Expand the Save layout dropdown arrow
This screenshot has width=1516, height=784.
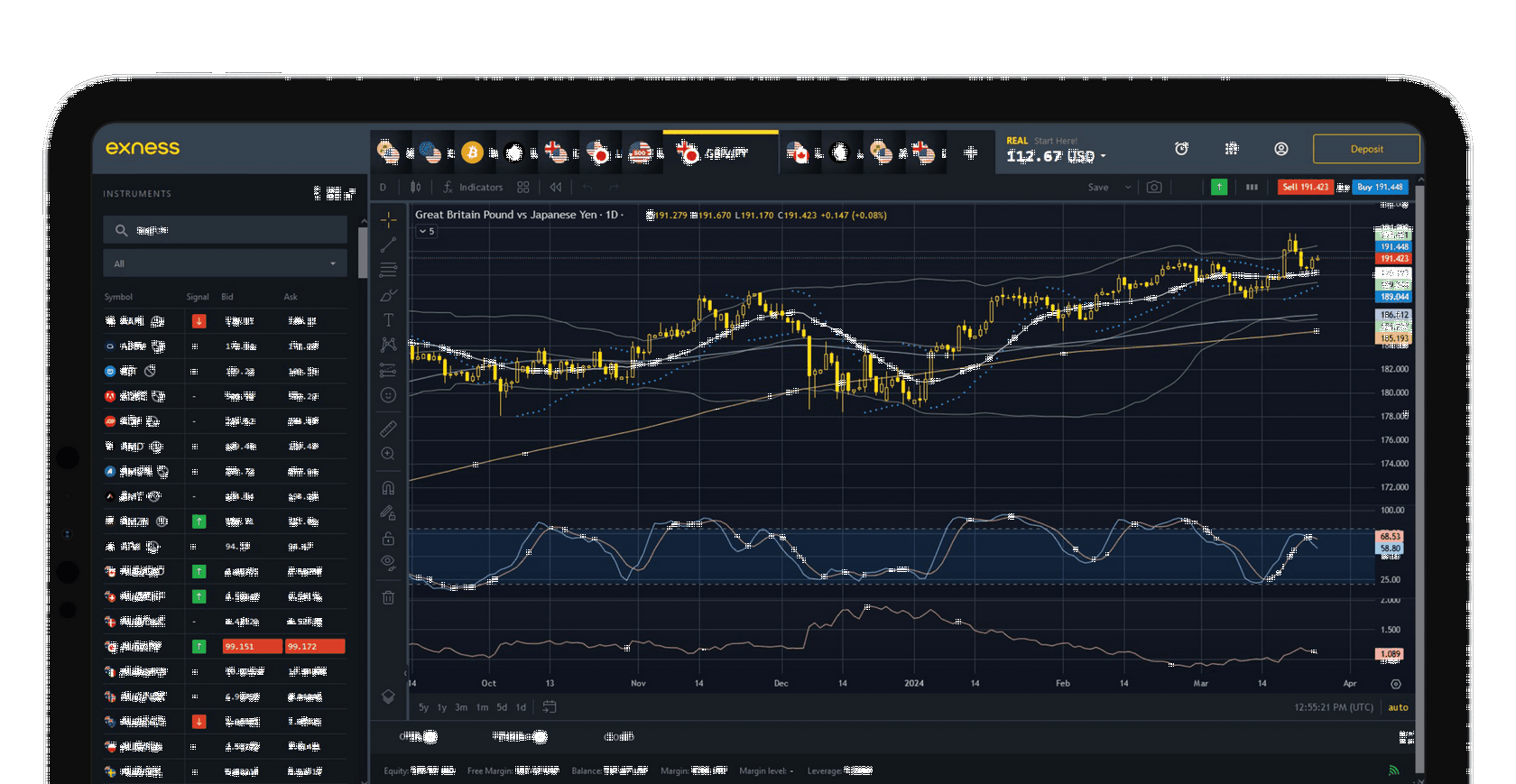tap(1127, 188)
